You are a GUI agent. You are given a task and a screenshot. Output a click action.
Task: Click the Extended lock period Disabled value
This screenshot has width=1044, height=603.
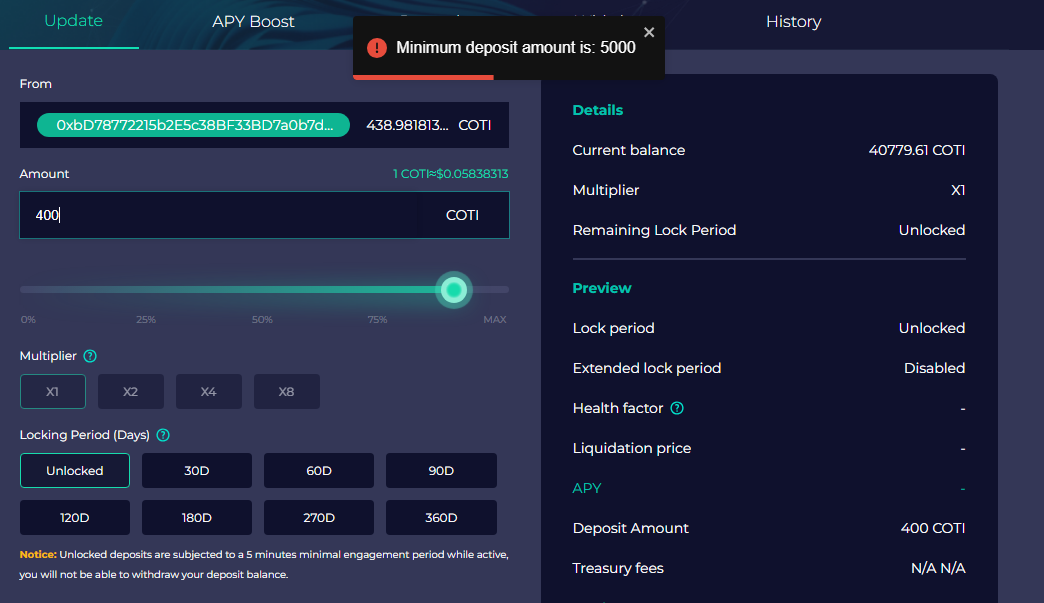(x=934, y=368)
